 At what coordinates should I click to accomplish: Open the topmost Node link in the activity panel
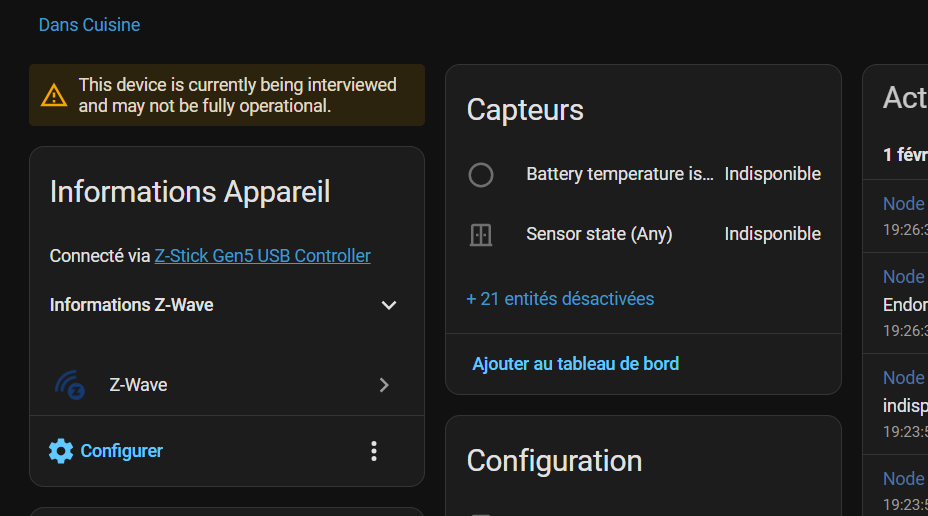(x=903, y=204)
